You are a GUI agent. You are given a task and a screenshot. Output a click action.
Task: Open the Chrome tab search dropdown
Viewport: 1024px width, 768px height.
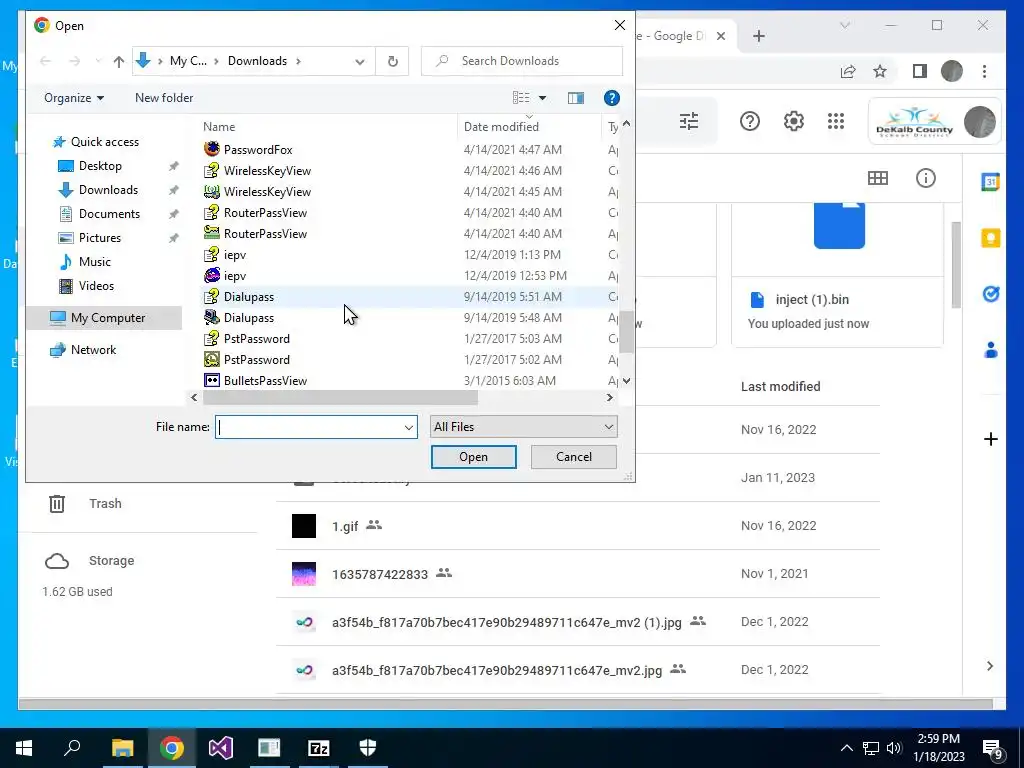point(844,25)
